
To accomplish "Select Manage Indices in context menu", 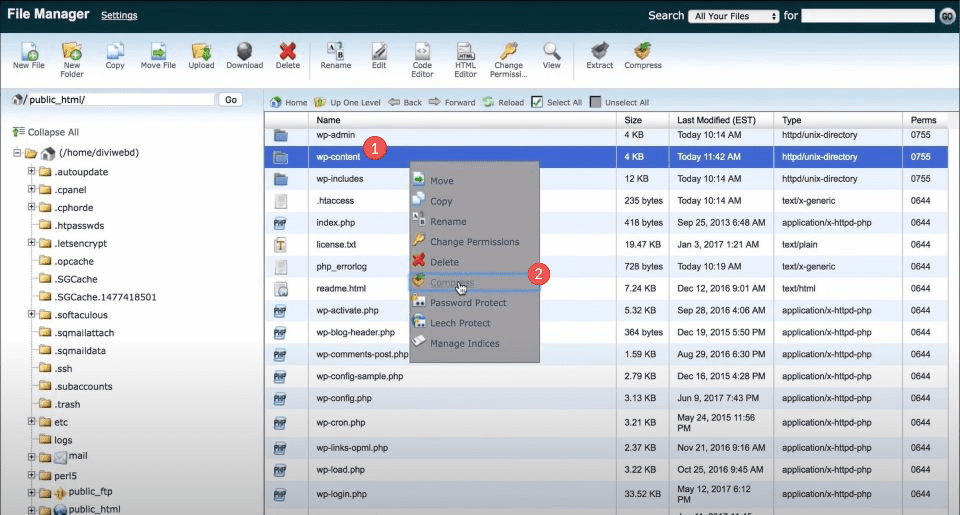I will tap(464, 343).
